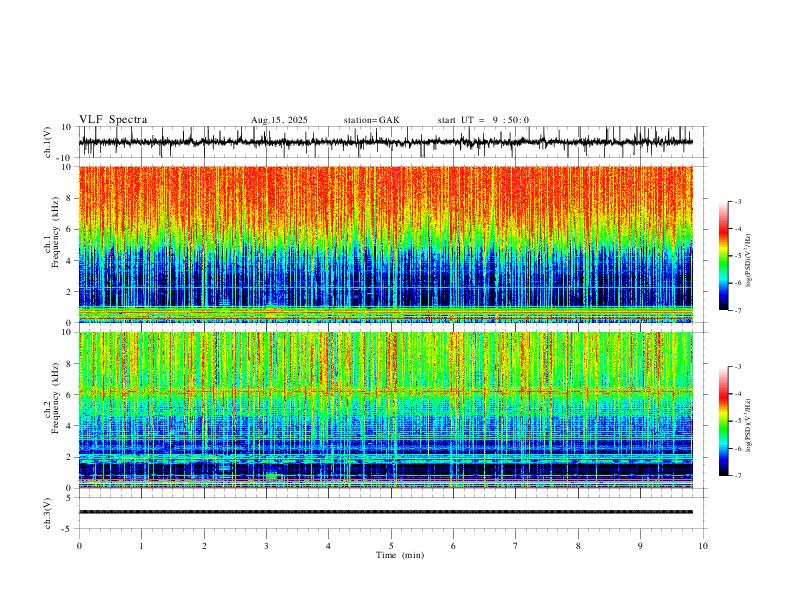Click the "-4" tick on ch.2 color bar
This screenshot has height=612, width=792.
coord(737,394)
